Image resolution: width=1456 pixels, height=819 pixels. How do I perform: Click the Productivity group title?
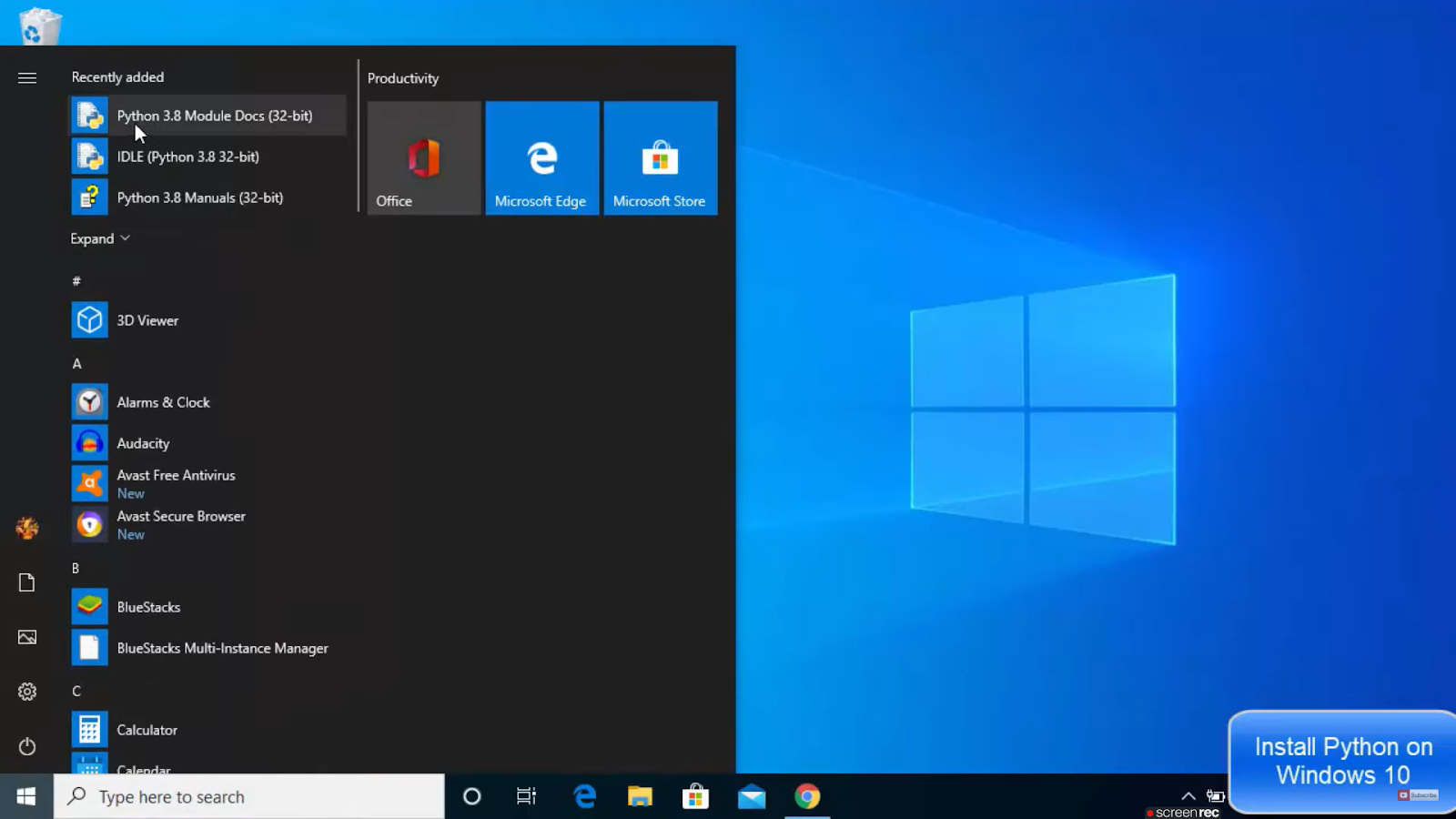403,78
